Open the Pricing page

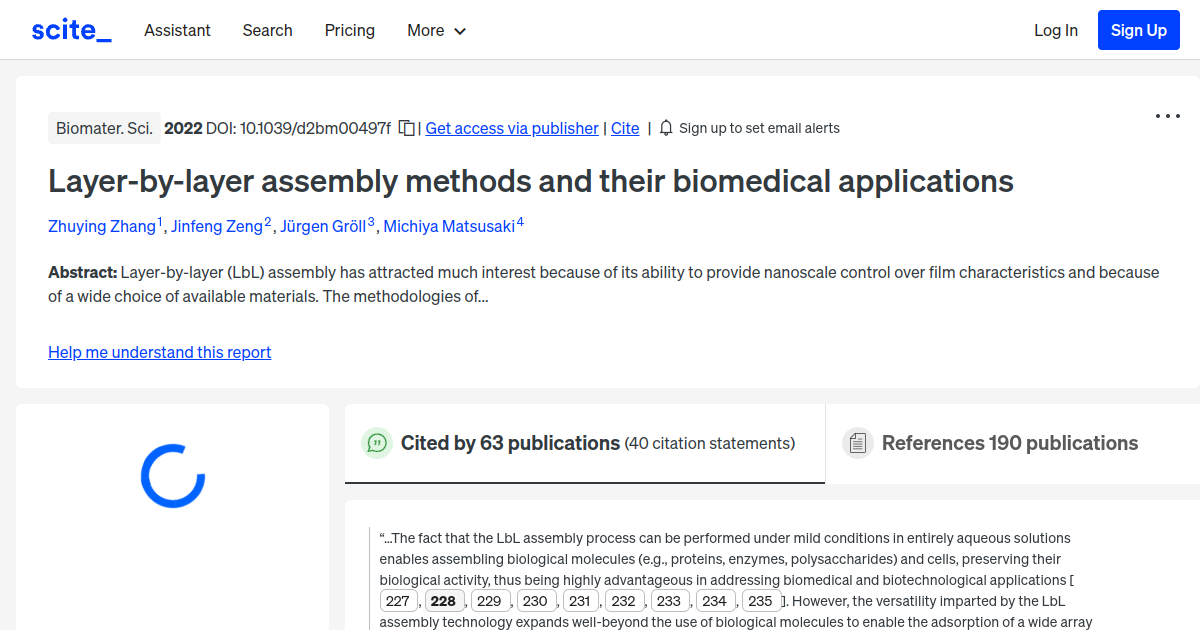click(x=349, y=30)
